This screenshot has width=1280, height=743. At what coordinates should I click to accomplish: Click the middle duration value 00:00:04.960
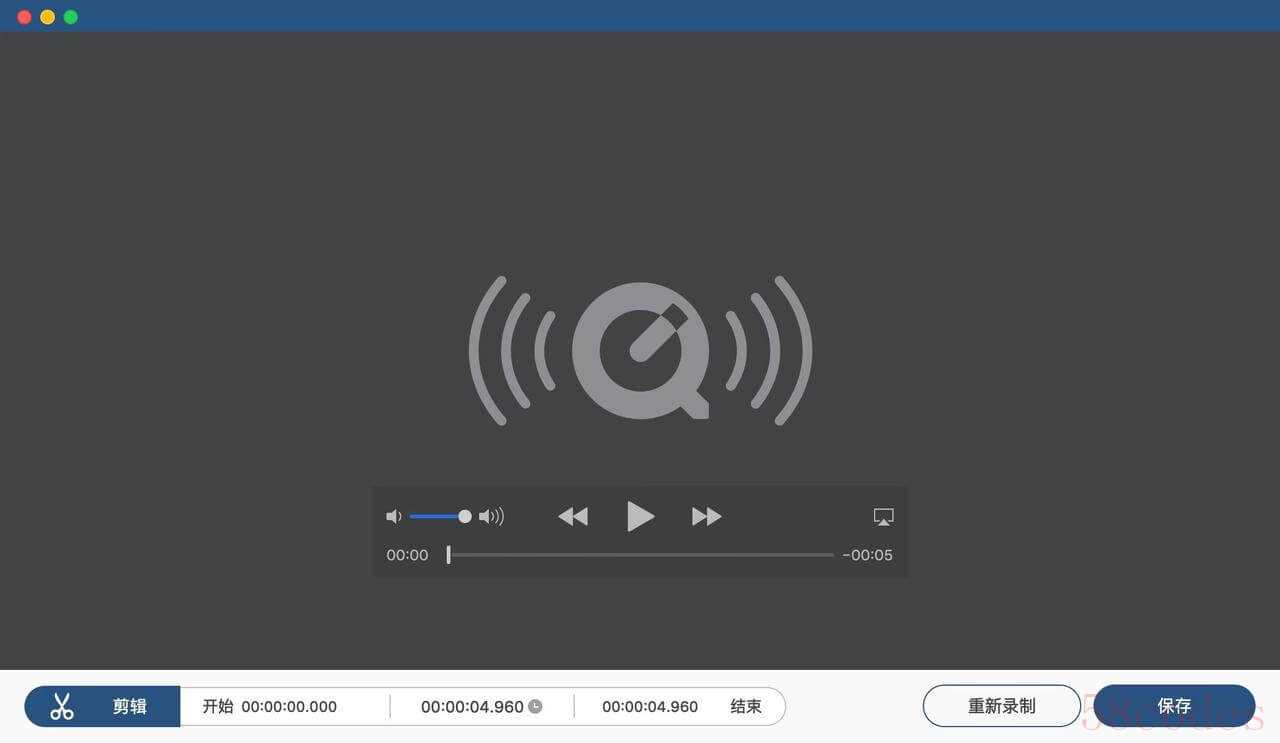click(x=472, y=706)
